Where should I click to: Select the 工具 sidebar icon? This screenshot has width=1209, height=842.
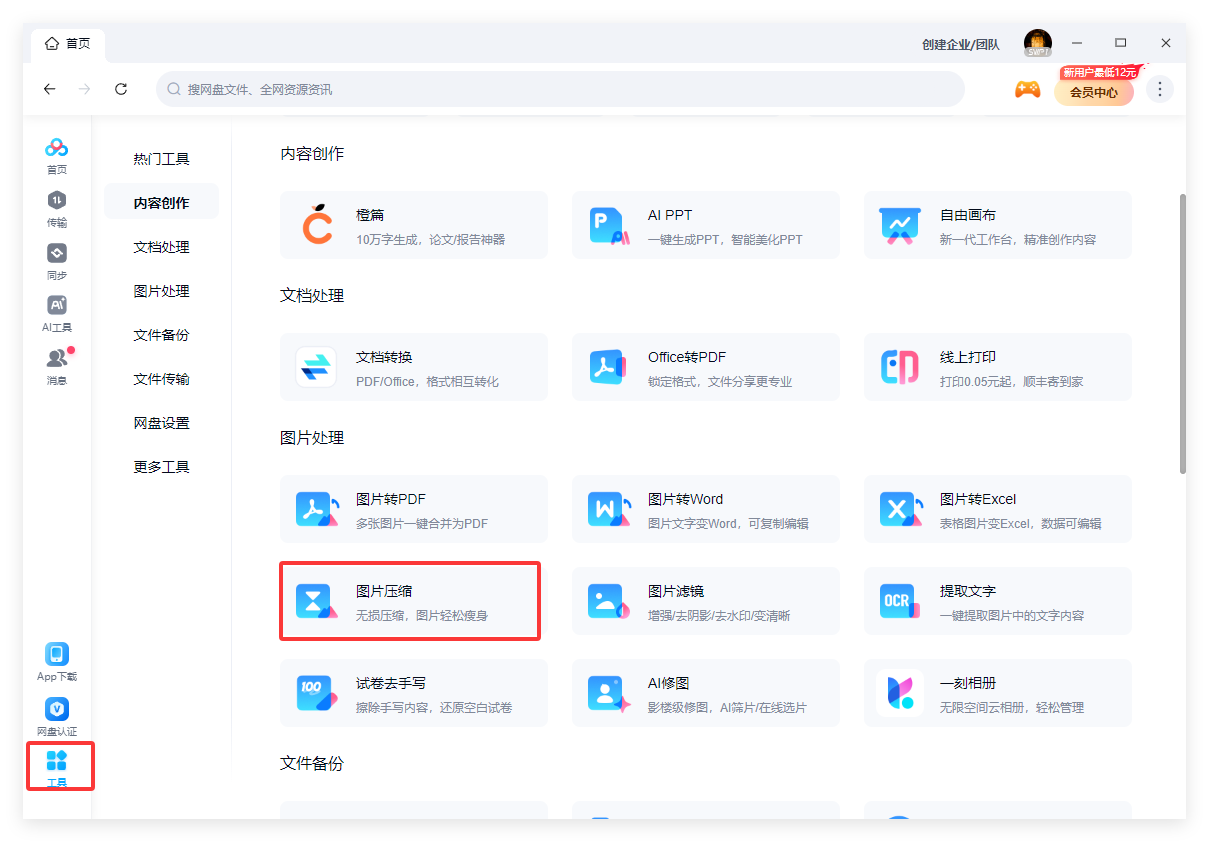coord(57,767)
